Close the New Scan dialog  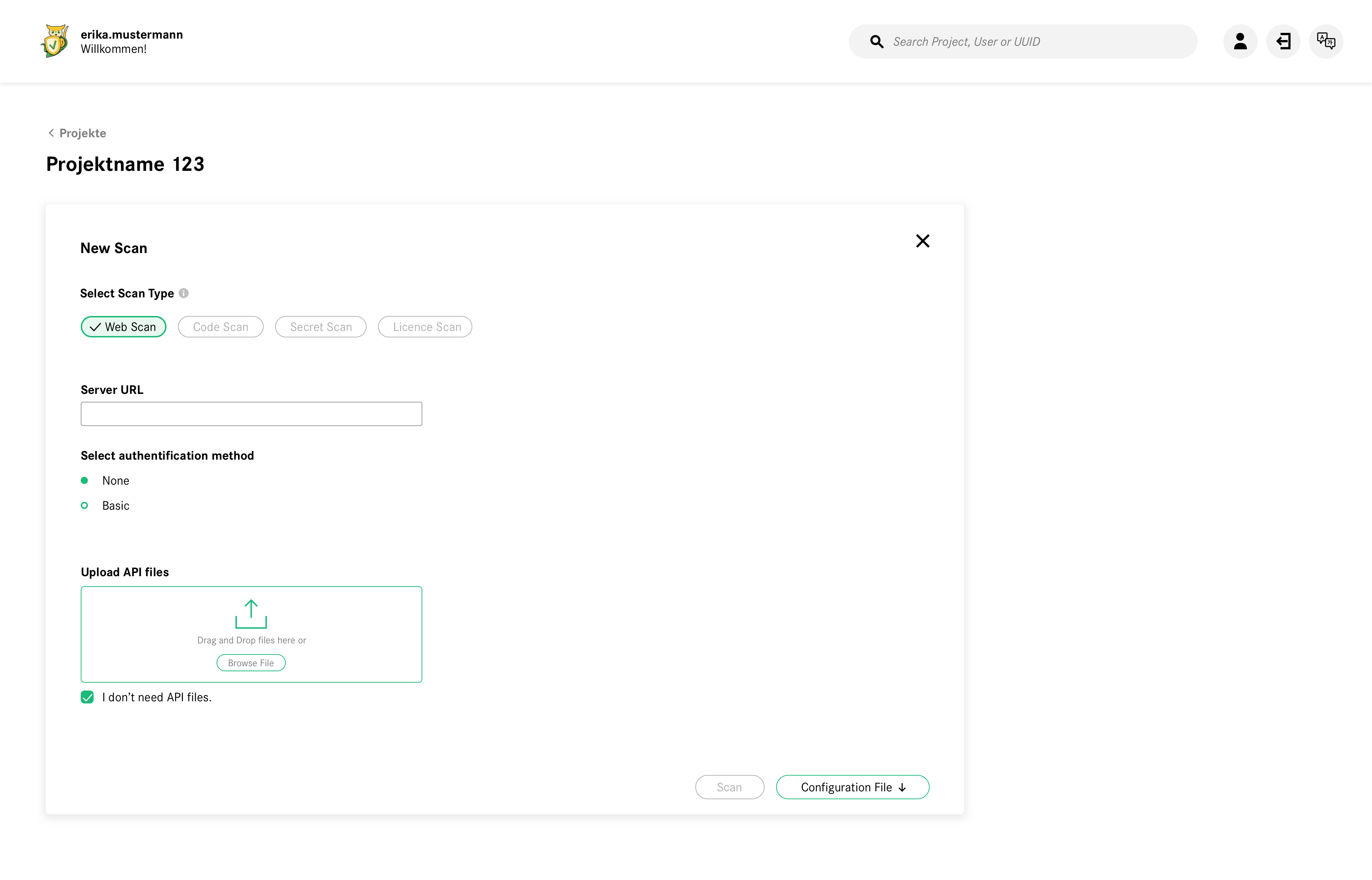[922, 241]
